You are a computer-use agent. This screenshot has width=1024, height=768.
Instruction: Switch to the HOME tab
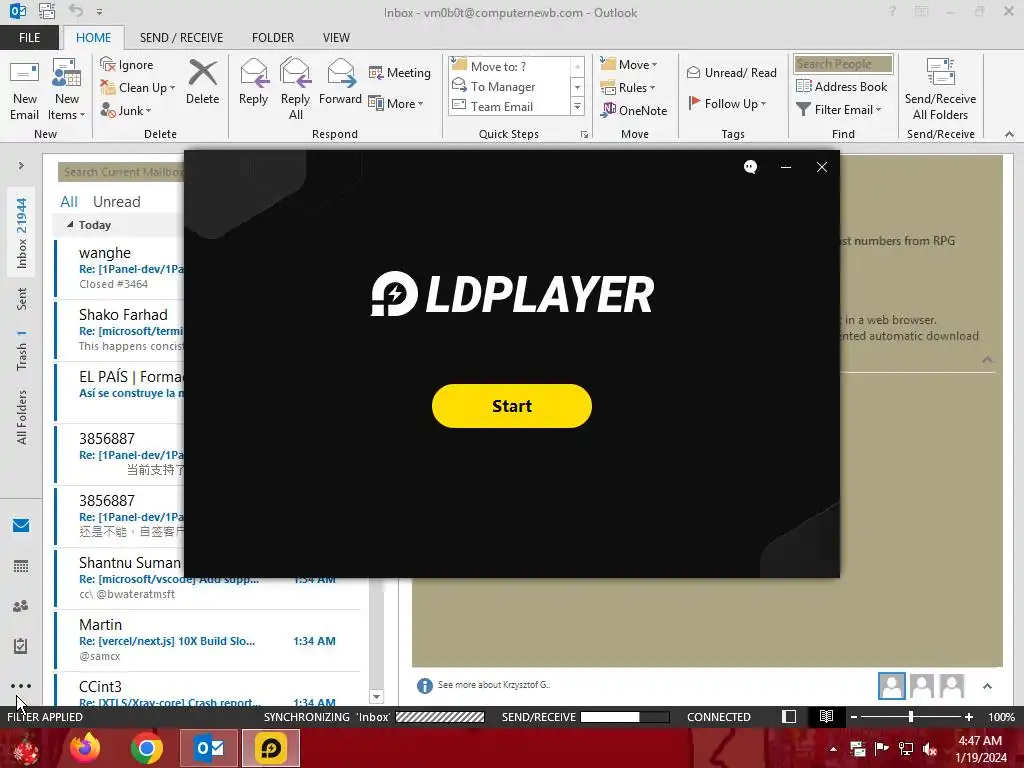pyautogui.click(x=93, y=38)
